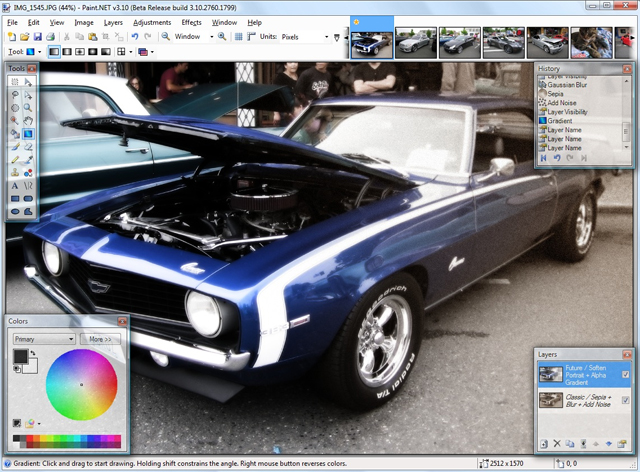Select the Lasso Select tool
640x472 pixels.
point(15,95)
